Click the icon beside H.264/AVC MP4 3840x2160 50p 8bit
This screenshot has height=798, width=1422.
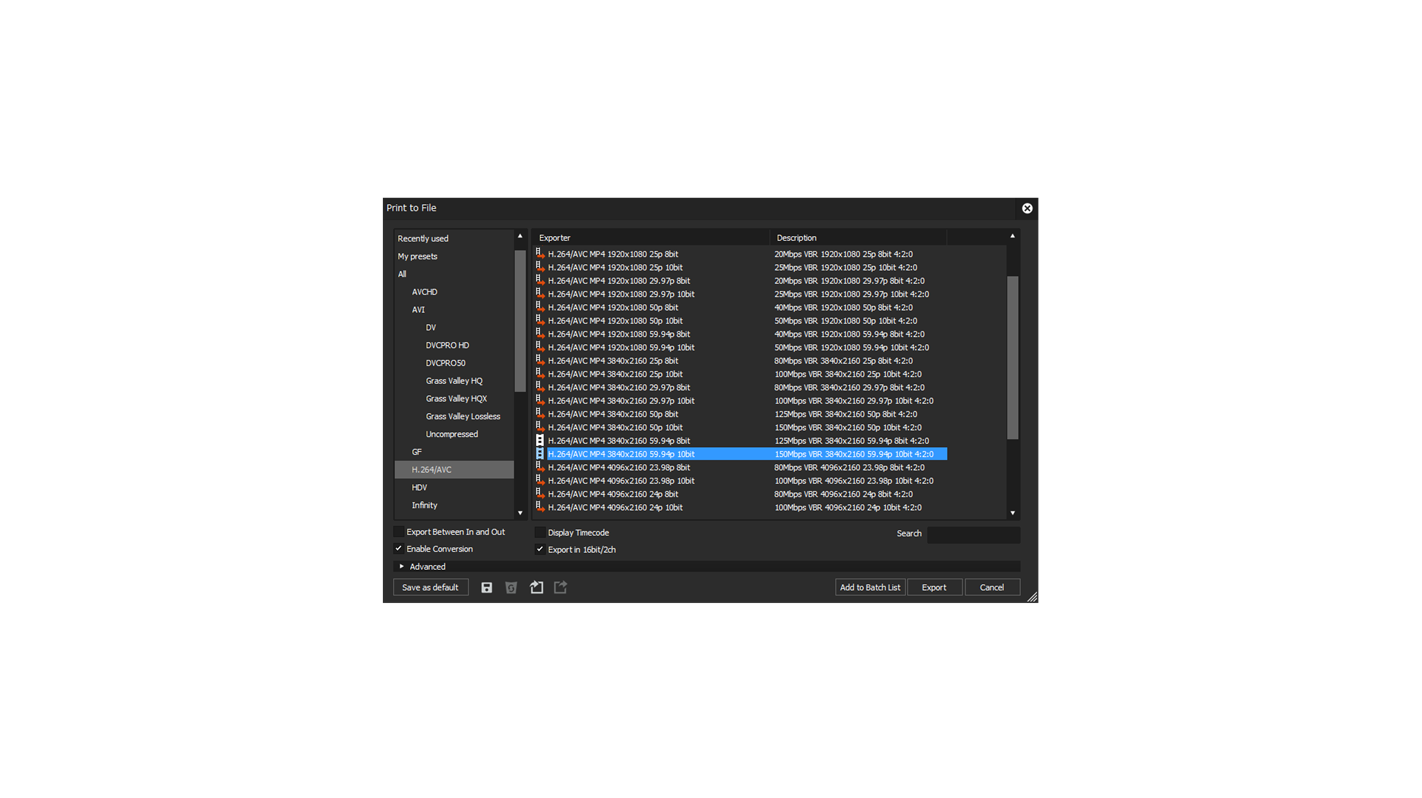coord(540,414)
